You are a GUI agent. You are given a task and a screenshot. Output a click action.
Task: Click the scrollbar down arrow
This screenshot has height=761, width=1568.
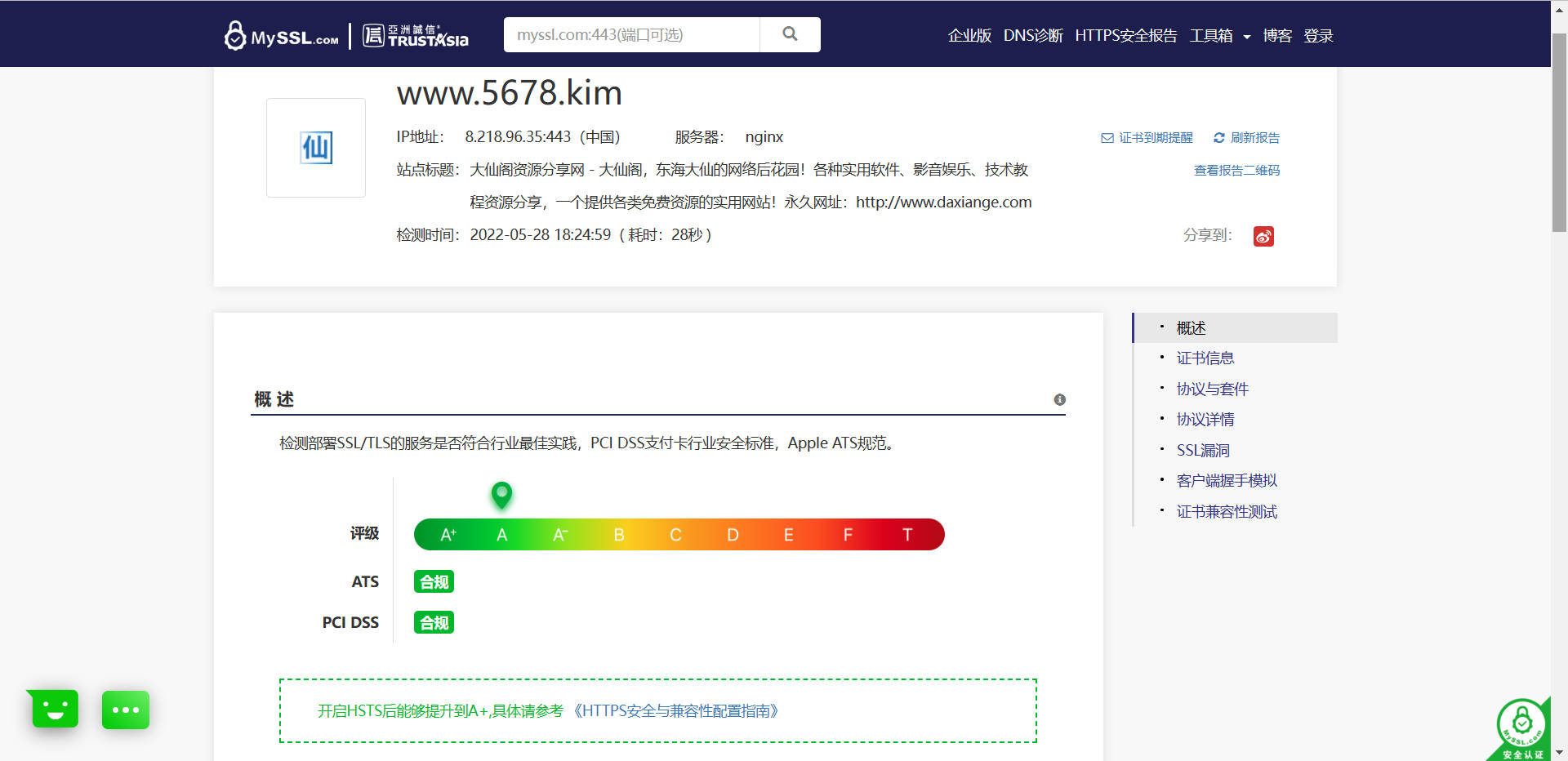tap(1559, 753)
